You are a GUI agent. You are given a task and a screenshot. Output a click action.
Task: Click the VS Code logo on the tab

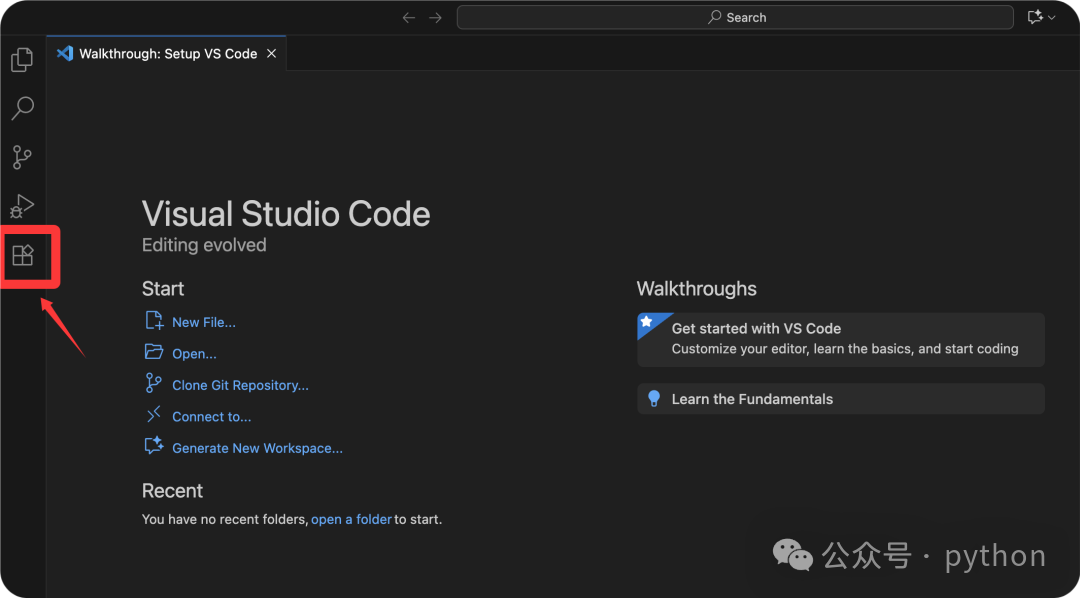(x=65, y=53)
